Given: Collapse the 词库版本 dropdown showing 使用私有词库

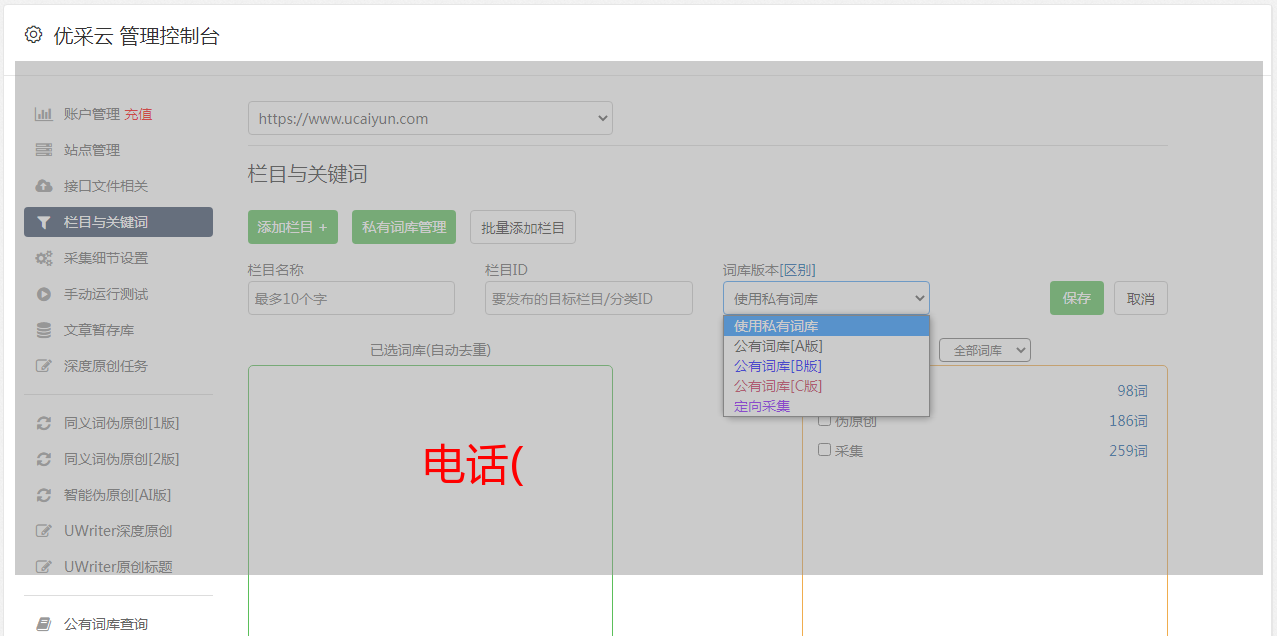Looking at the screenshot, I should point(826,298).
